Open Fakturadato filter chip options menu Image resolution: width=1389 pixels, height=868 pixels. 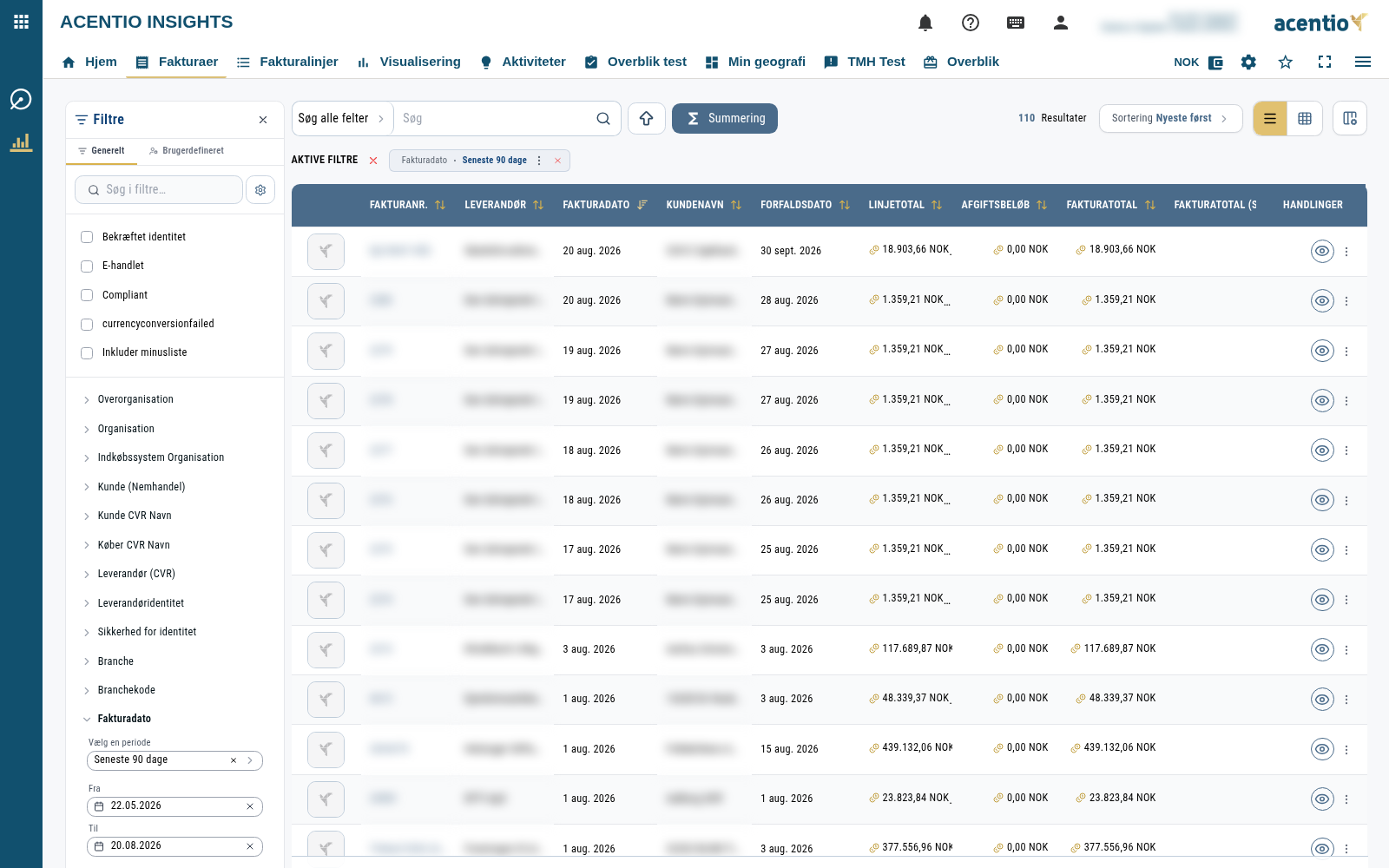coord(539,161)
